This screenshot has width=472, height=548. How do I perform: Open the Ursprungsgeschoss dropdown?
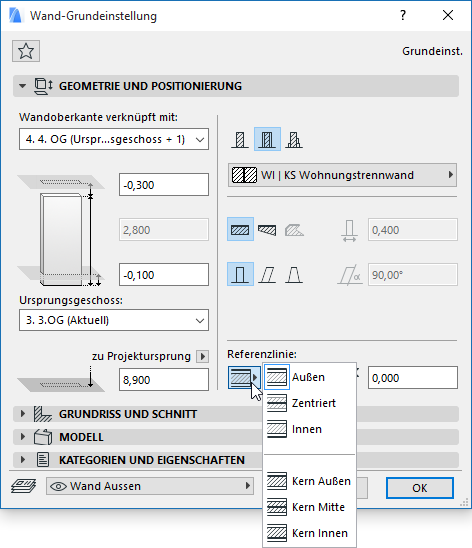[x=114, y=320]
